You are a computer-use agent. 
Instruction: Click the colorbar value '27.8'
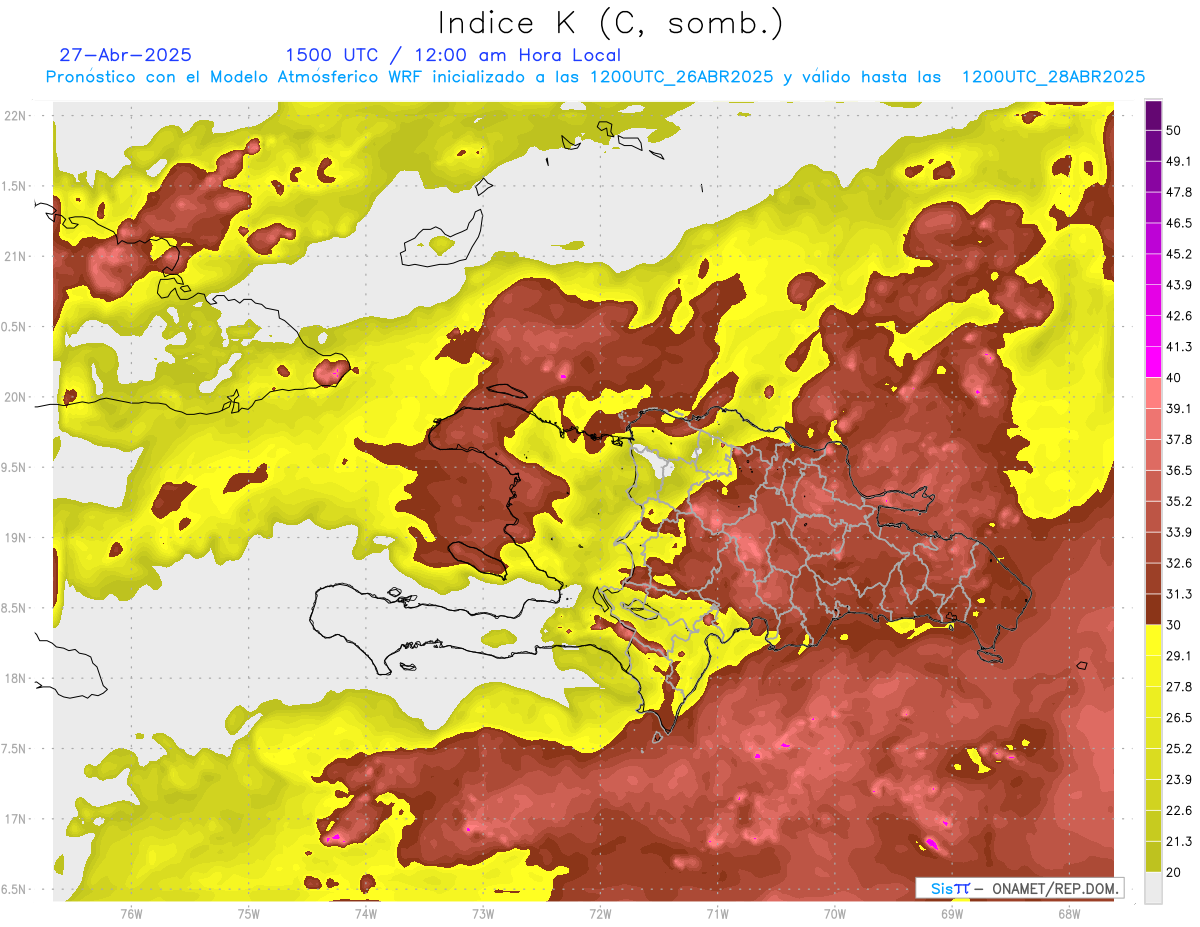click(x=1179, y=687)
